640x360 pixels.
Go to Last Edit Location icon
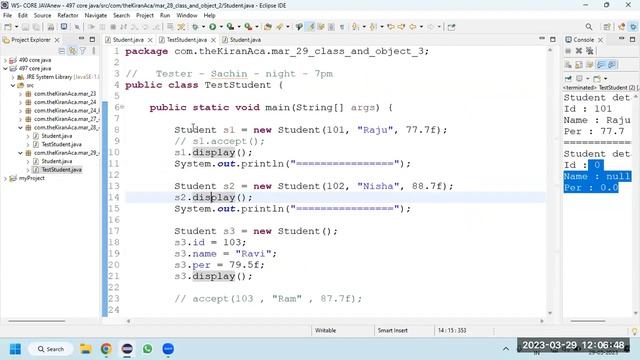point(391,27)
